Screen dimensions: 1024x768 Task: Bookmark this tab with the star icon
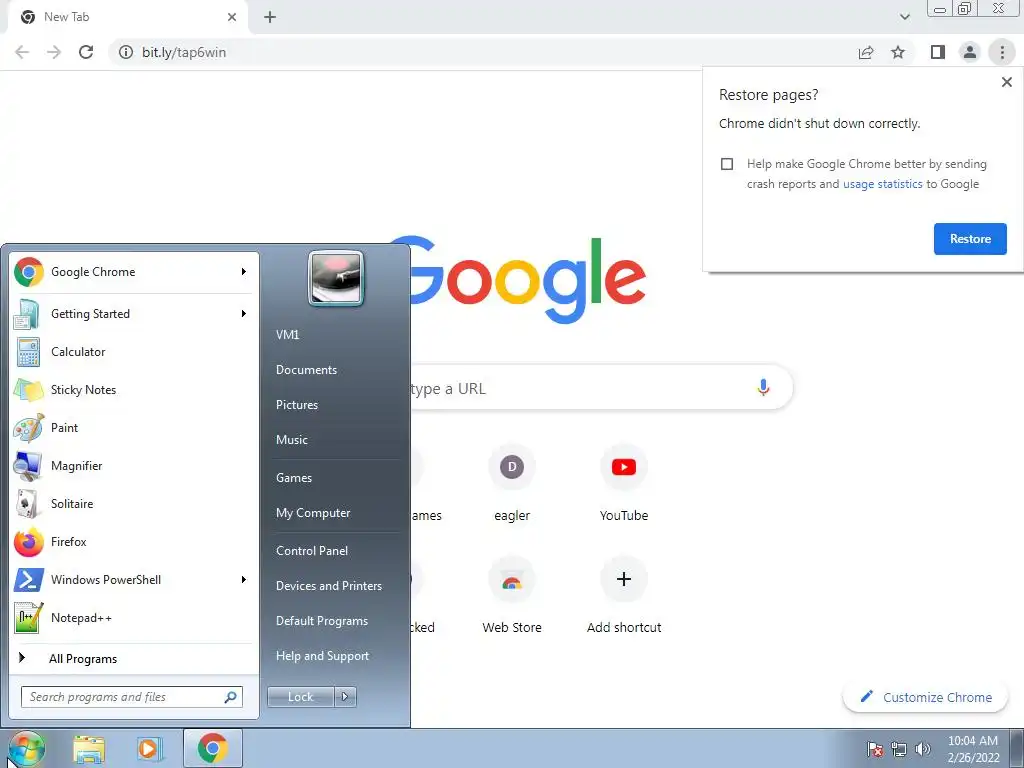[898, 52]
